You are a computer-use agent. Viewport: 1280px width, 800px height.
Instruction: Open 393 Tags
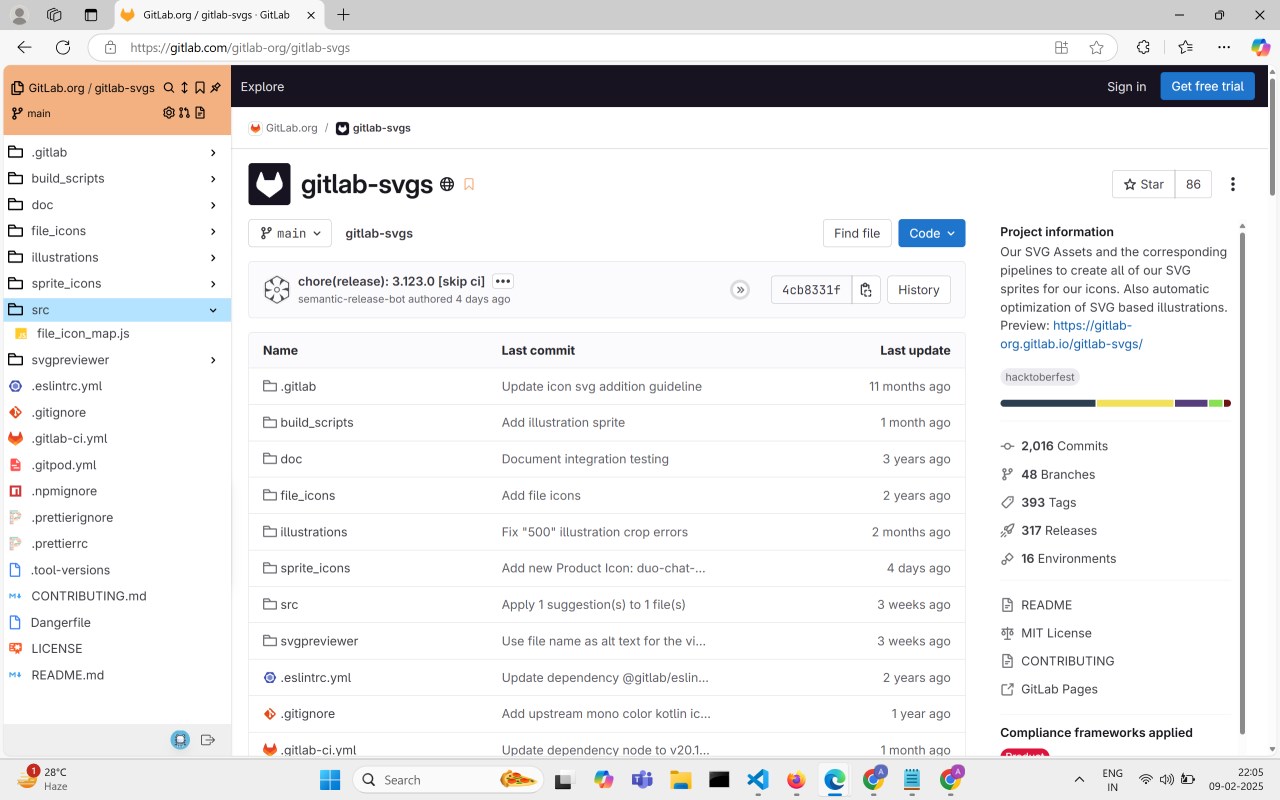pos(1048,502)
